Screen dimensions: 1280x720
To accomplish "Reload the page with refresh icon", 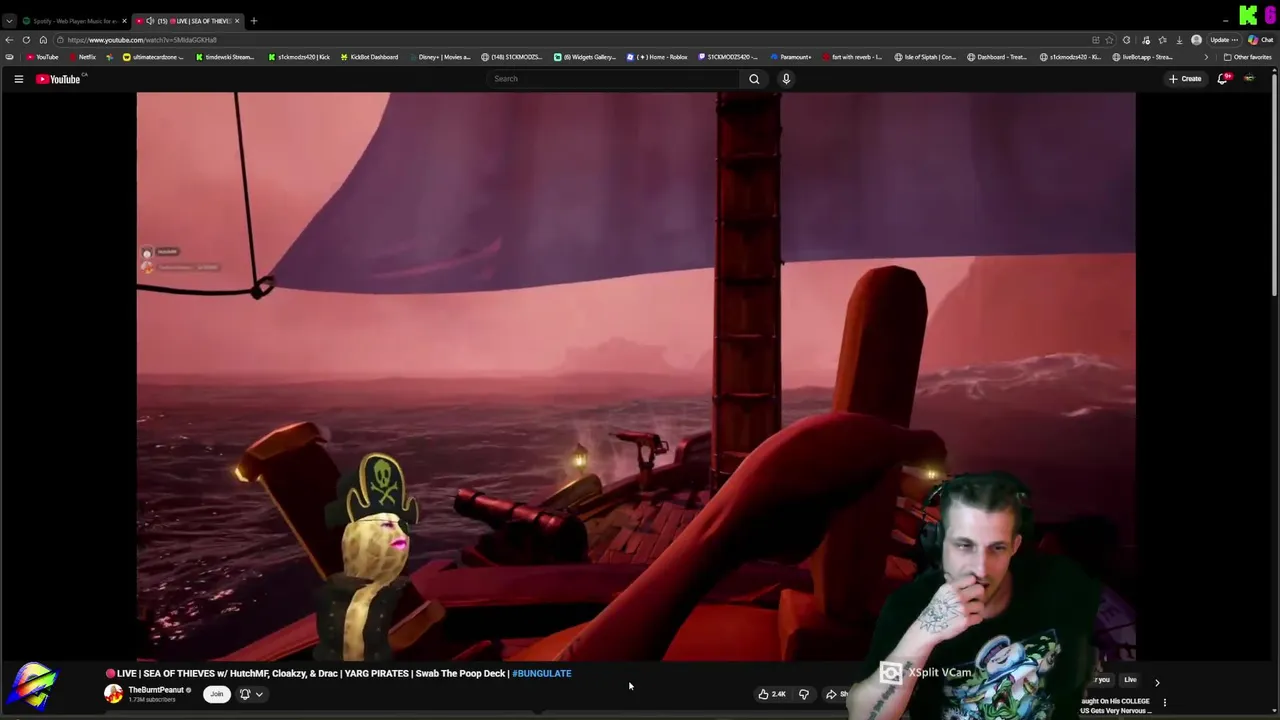I will tap(26, 40).
